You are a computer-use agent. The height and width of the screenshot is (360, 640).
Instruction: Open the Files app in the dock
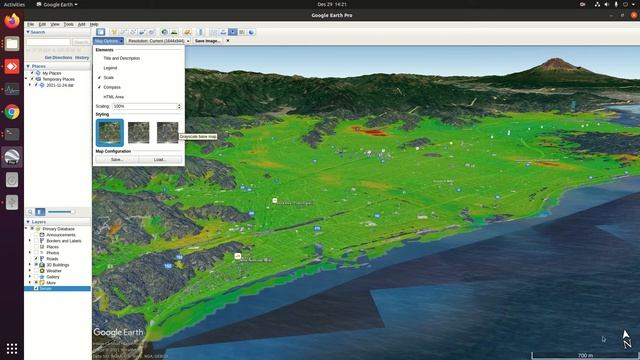point(12,43)
